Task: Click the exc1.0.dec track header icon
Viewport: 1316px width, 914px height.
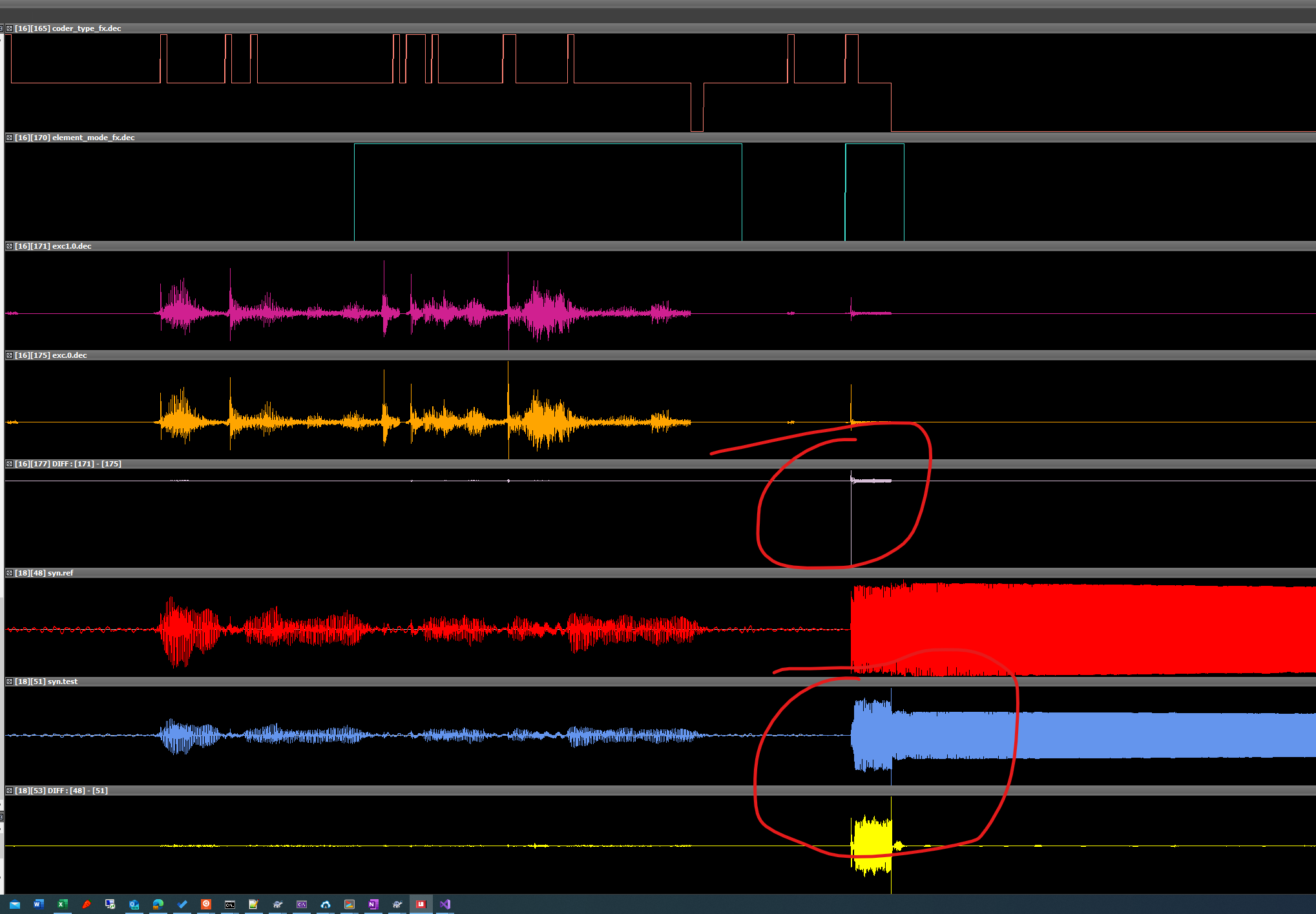Action: tap(9, 246)
